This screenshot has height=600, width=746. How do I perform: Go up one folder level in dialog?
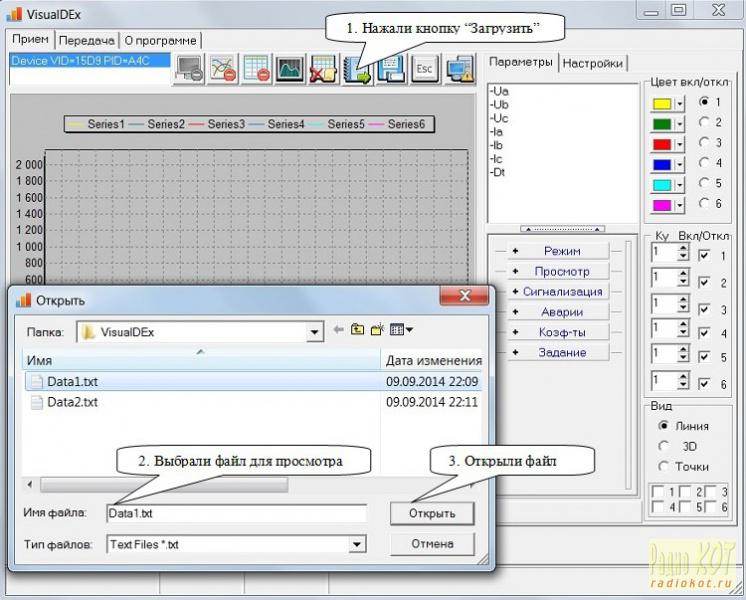coord(357,329)
